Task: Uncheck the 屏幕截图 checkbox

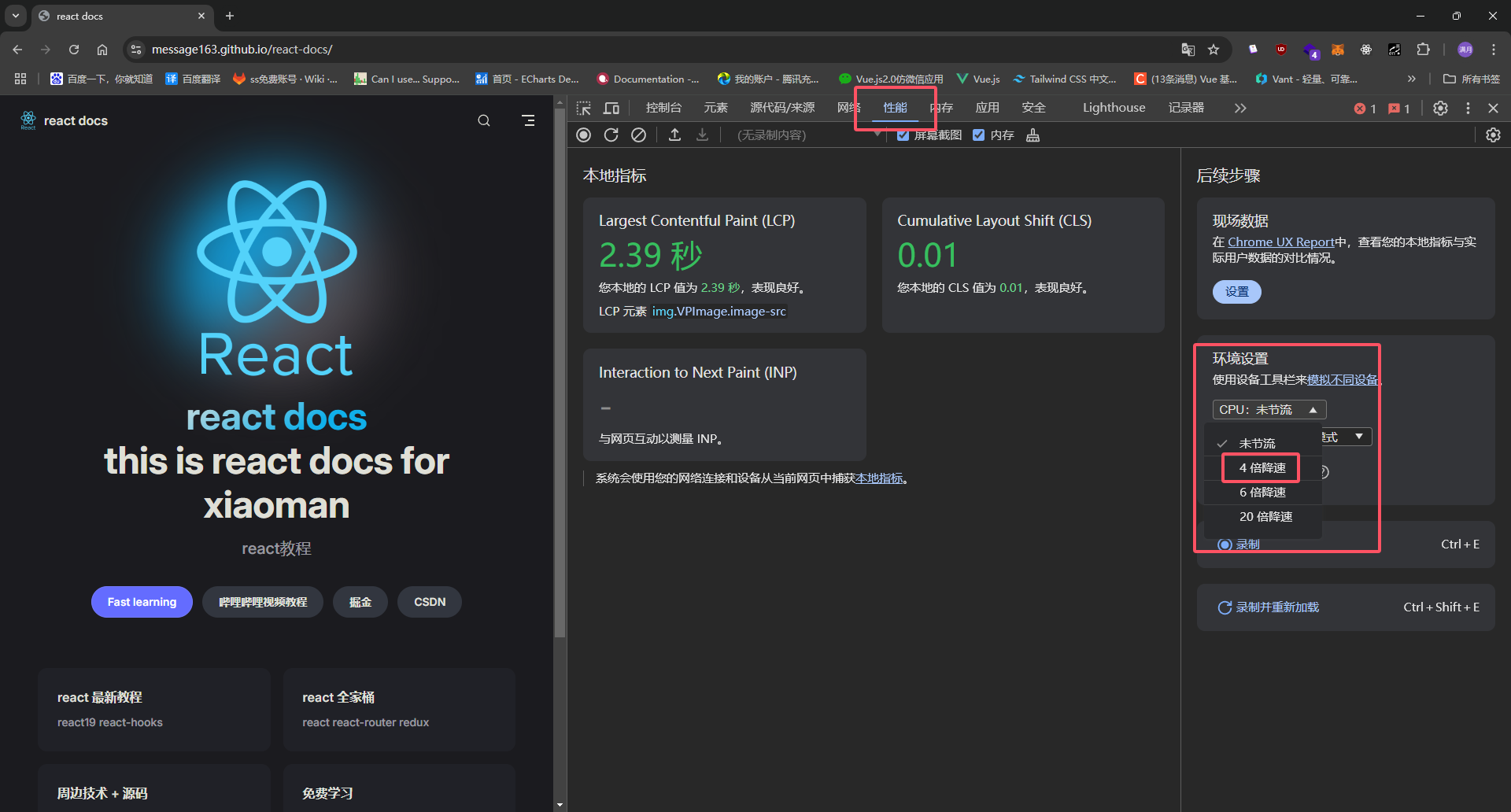Action: pyautogui.click(x=903, y=135)
